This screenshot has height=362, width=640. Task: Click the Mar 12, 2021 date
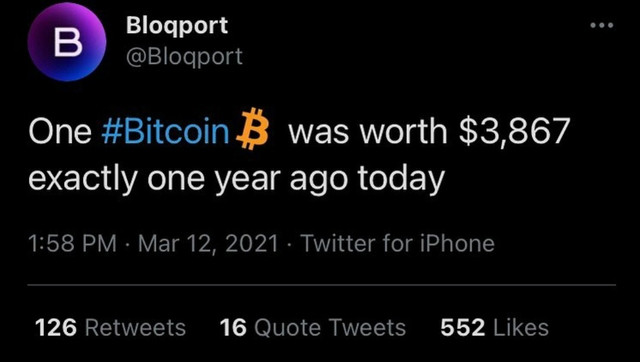pyautogui.click(x=208, y=244)
